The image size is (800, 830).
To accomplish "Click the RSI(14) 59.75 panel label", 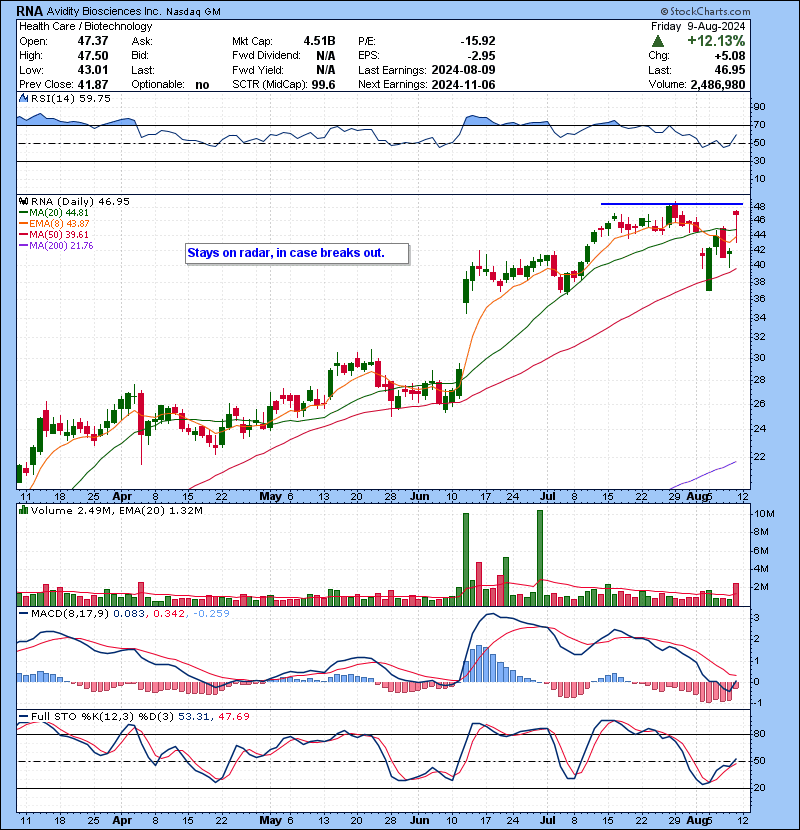I will (x=71, y=98).
